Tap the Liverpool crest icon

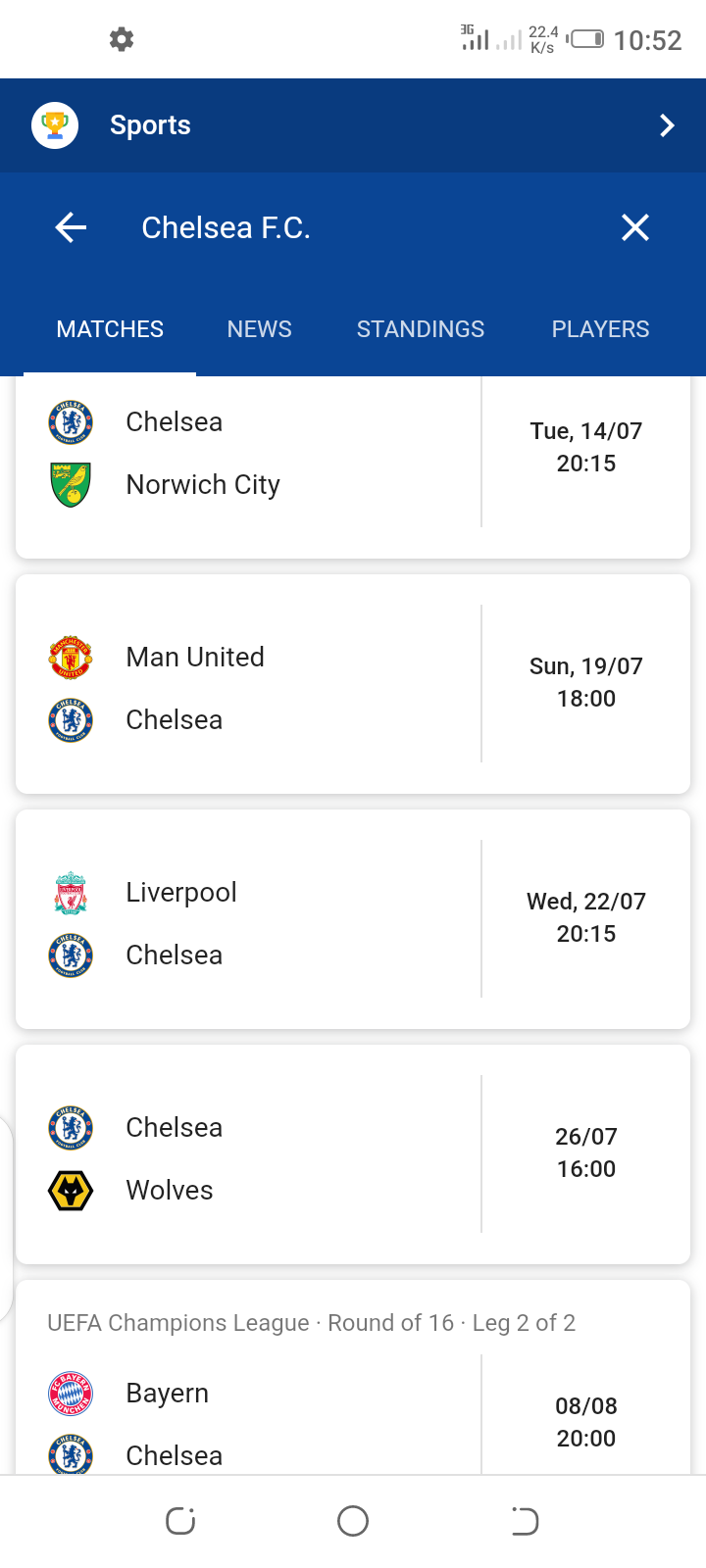71,893
